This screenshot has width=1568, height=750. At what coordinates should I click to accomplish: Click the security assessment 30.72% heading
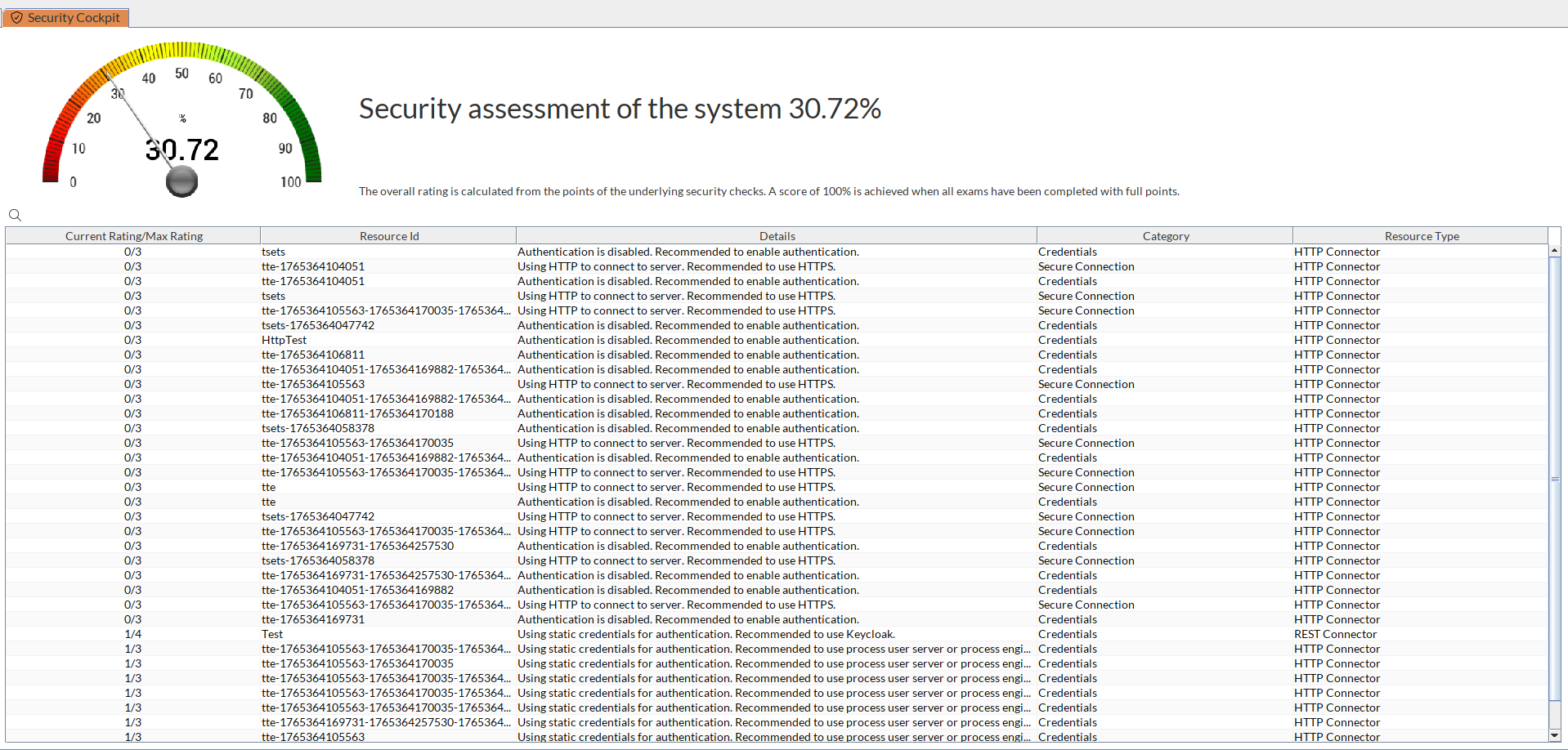(620, 109)
